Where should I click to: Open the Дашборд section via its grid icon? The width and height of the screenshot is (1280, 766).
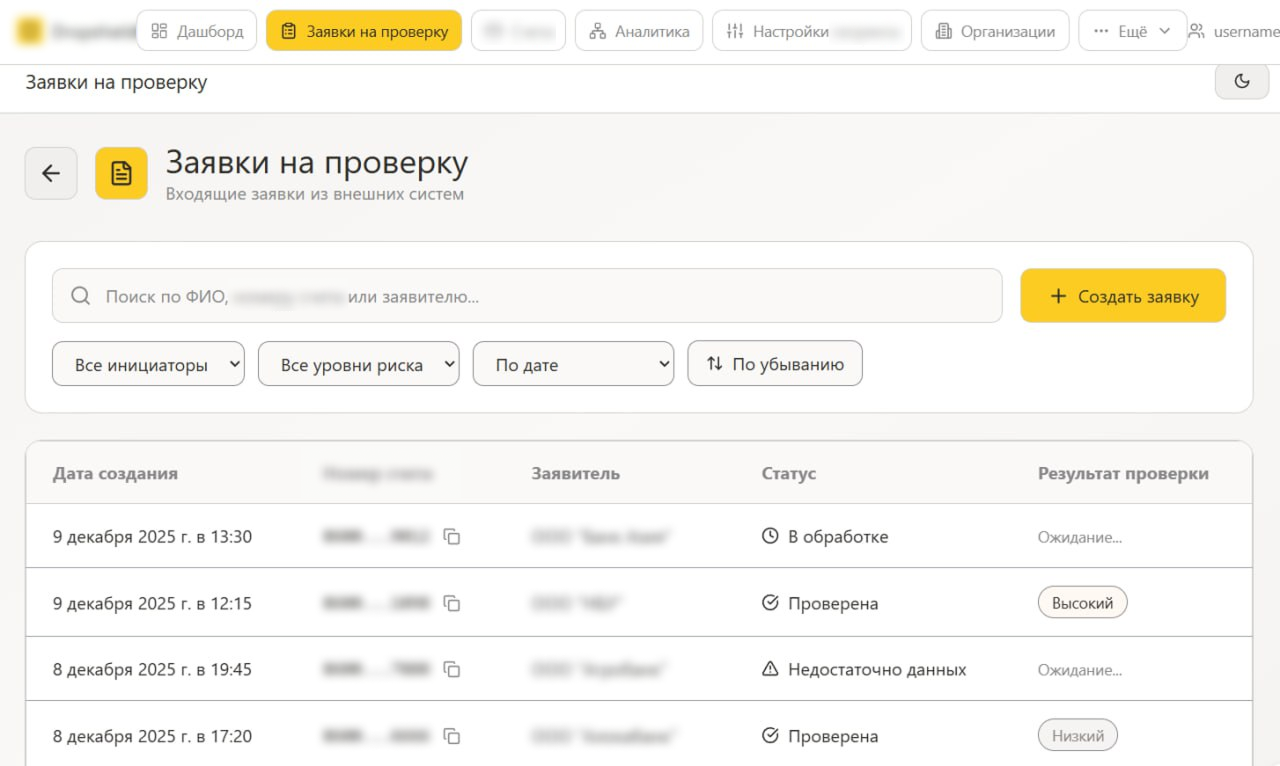159,31
